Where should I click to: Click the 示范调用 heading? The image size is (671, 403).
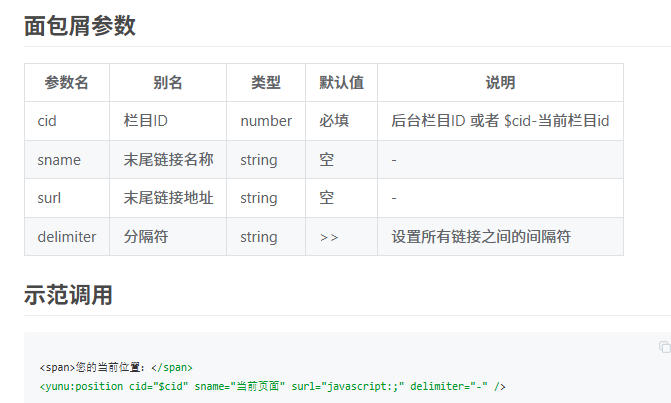tap(68, 295)
